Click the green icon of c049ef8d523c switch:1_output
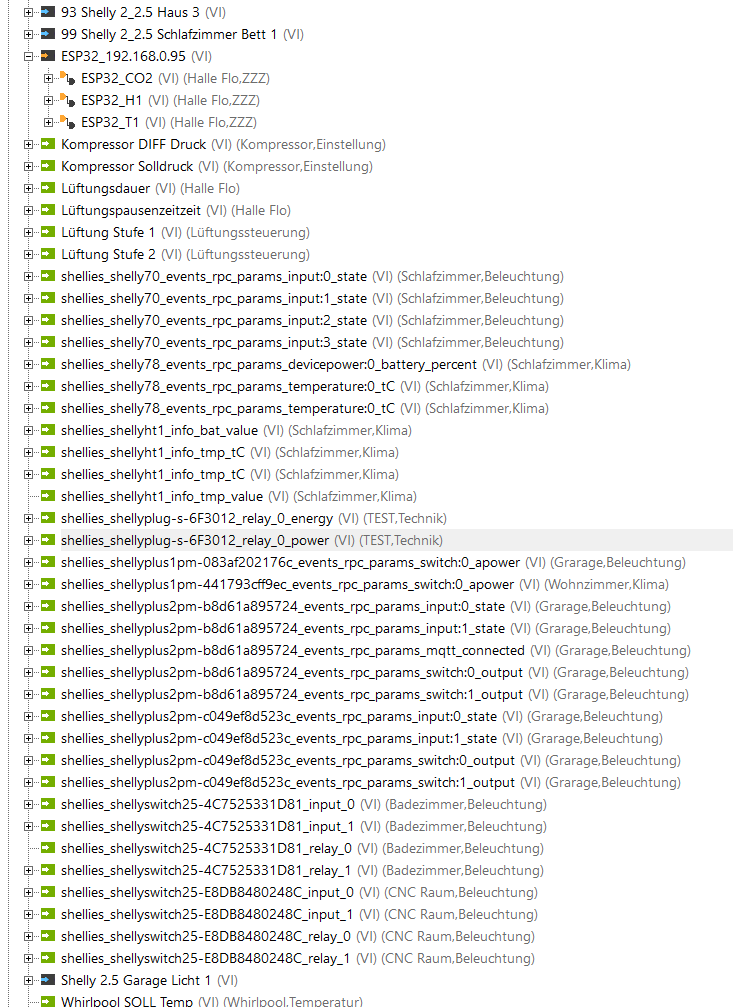The width and height of the screenshot is (733, 1007). tap(48, 782)
